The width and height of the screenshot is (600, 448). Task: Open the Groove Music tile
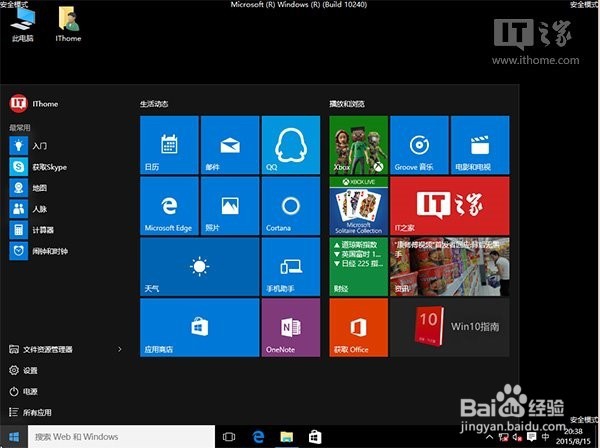[x=419, y=145]
